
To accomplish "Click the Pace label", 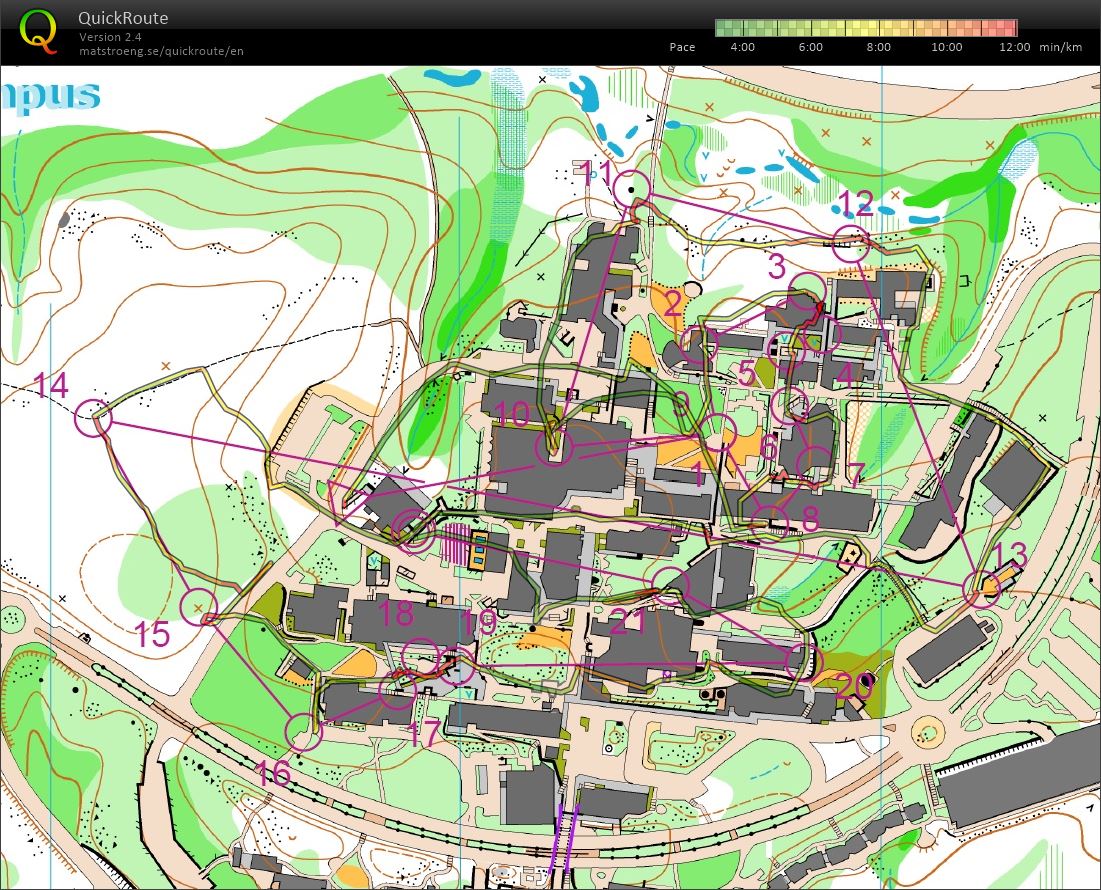I will pyautogui.click(x=683, y=47).
